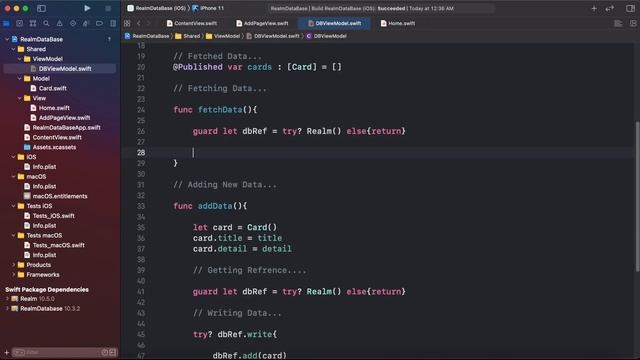Click line number 28 in the gutter
Screen dimensions: 640x360
coord(141,152)
